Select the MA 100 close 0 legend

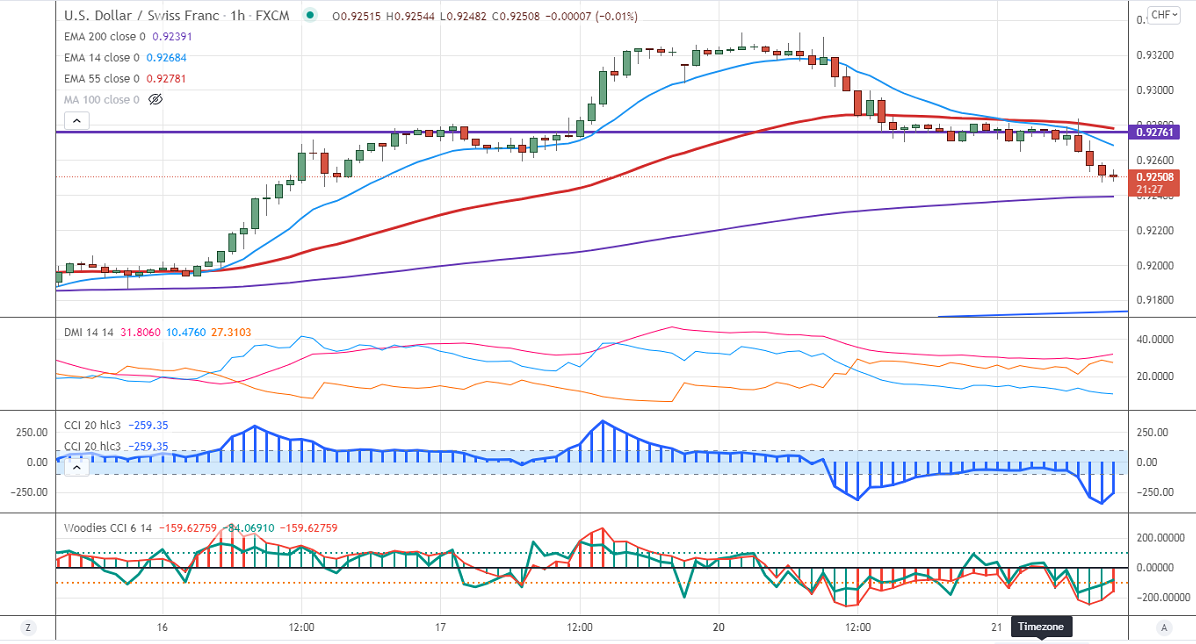tap(101, 99)
